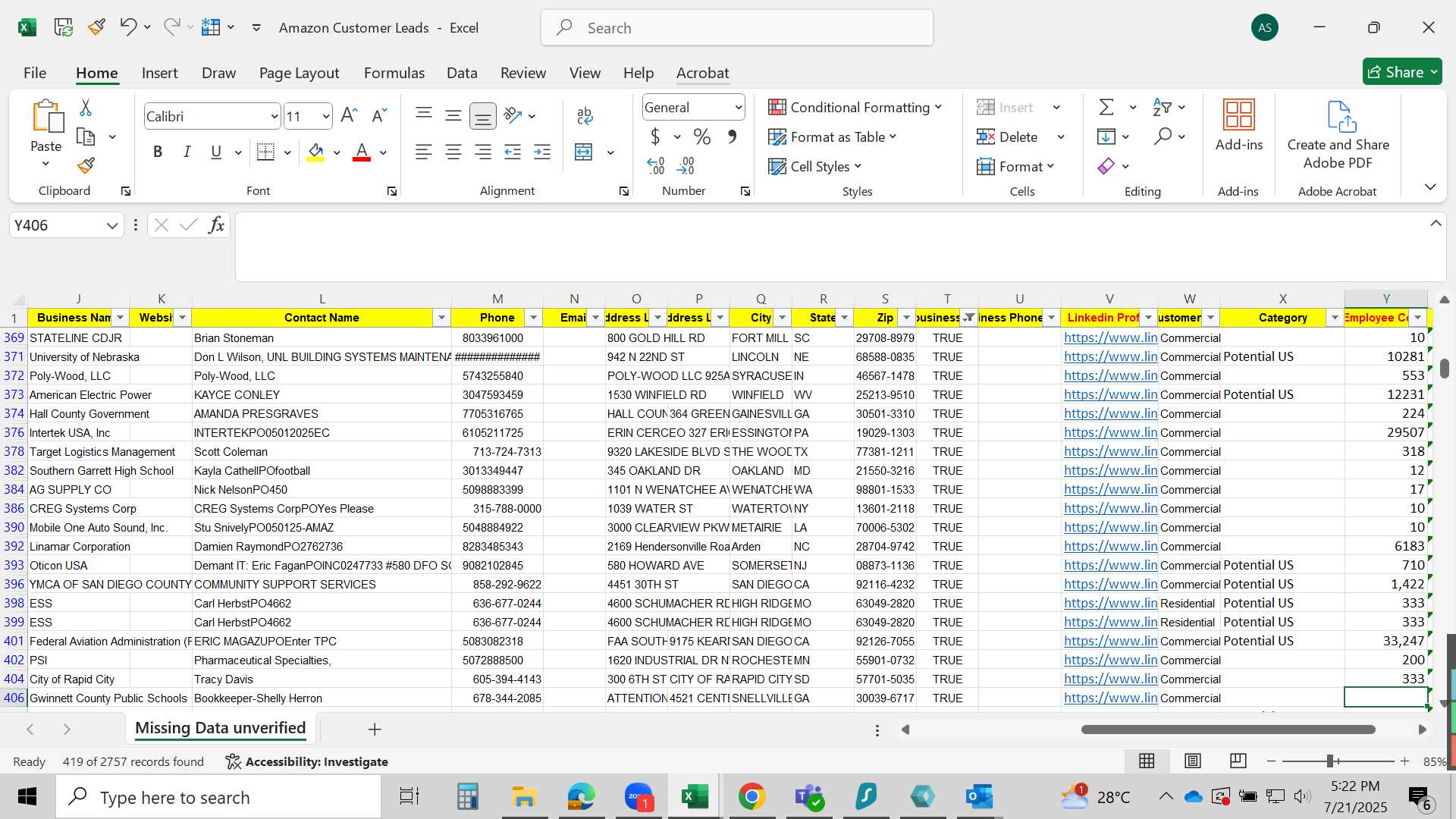The height and width of the screenshot is (819, 1456).
Task: Click the zoom slider handle
Action: [x=1330, y=761]
